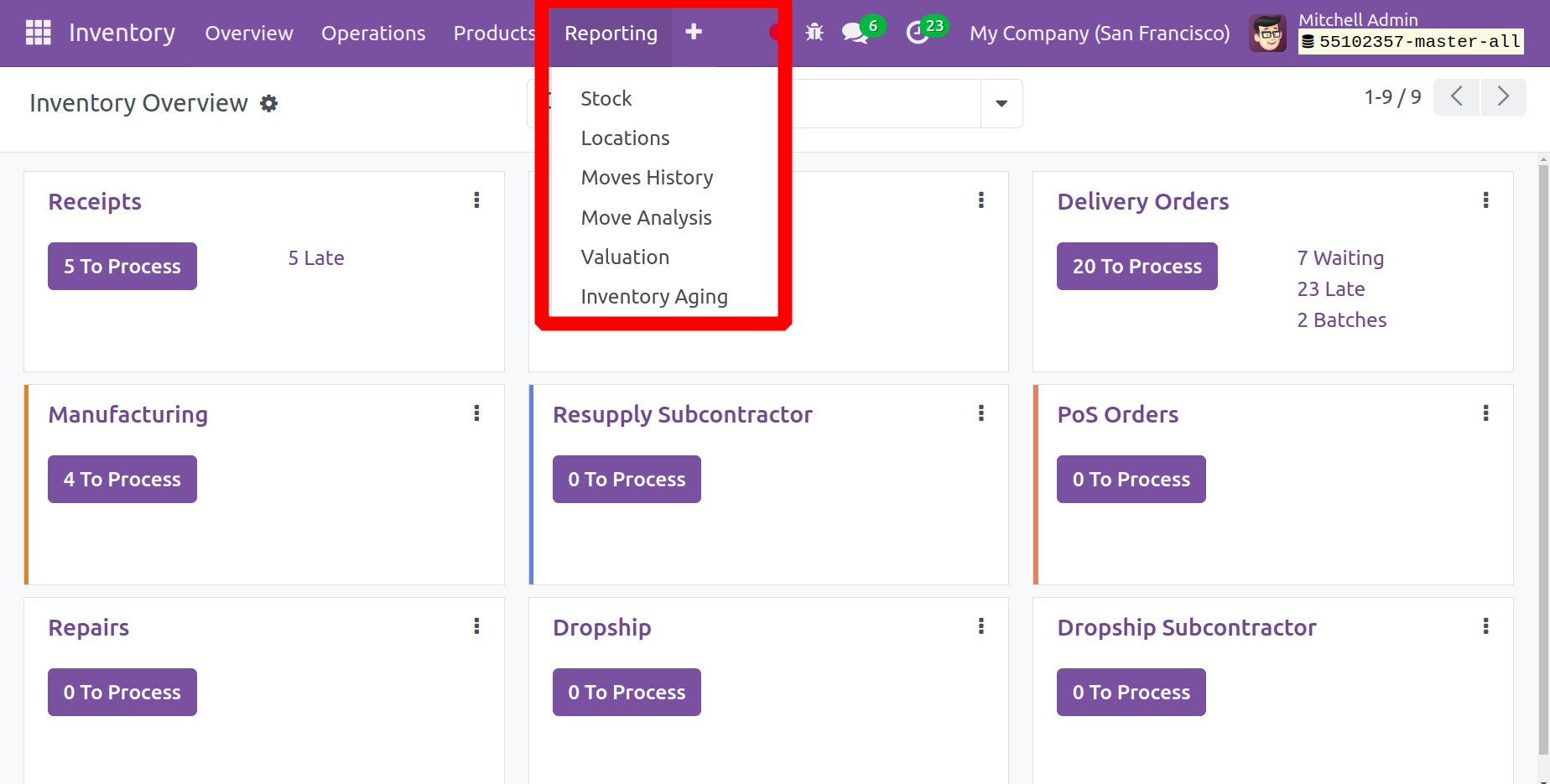Open the apps grid home menu

[x=38, y=33]
